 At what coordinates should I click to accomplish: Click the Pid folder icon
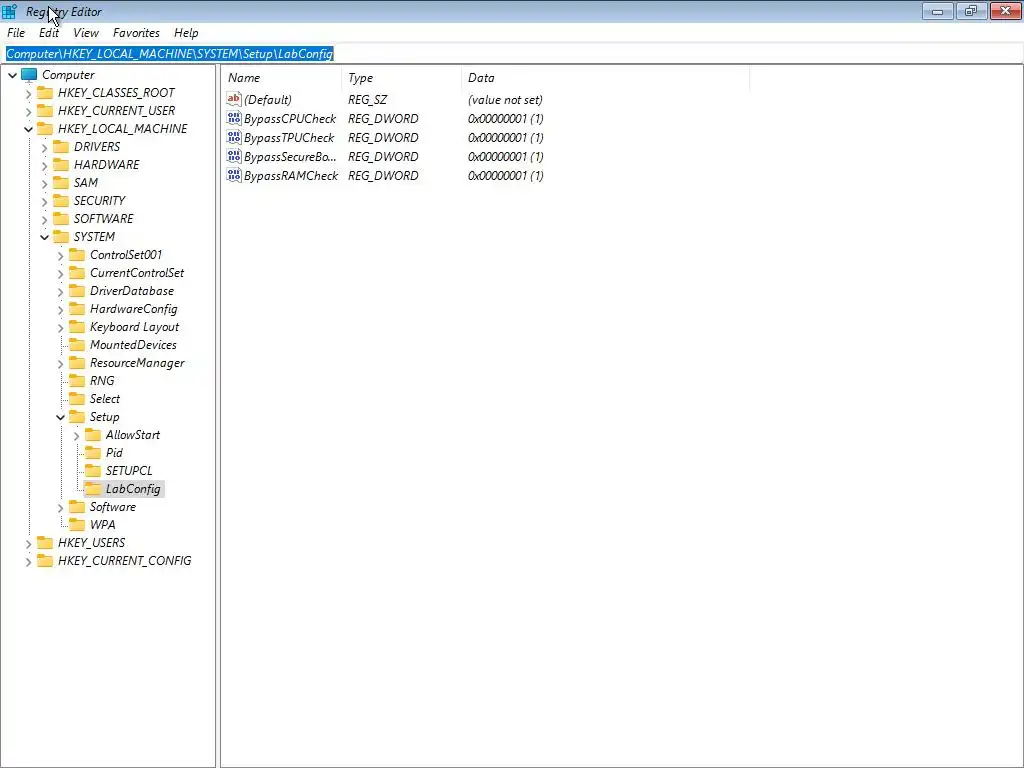[x=93, y=453]
